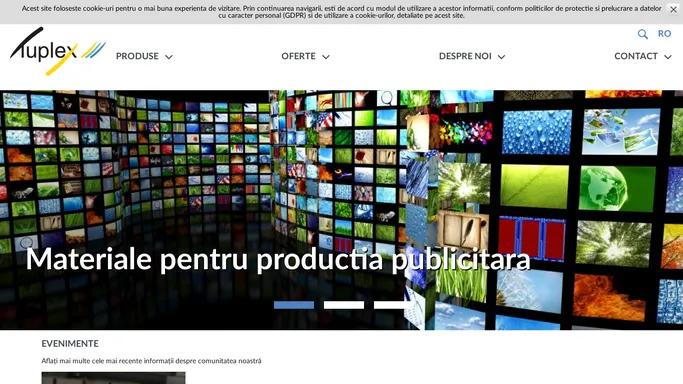Switch language via the RO link
Screen dimensions: 683x384
coord(664,34)
